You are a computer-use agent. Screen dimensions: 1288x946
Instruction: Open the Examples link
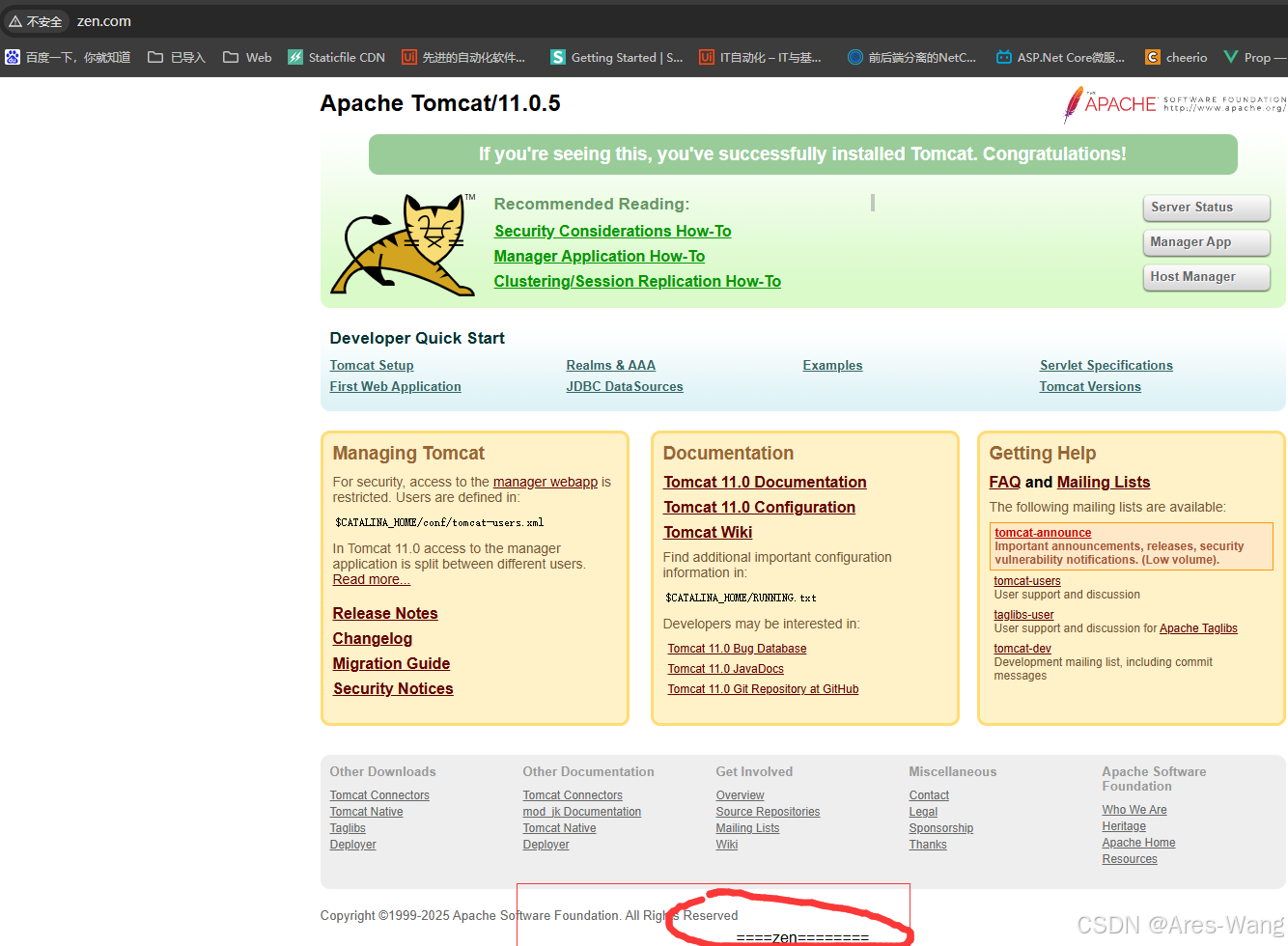click(832, 365)
